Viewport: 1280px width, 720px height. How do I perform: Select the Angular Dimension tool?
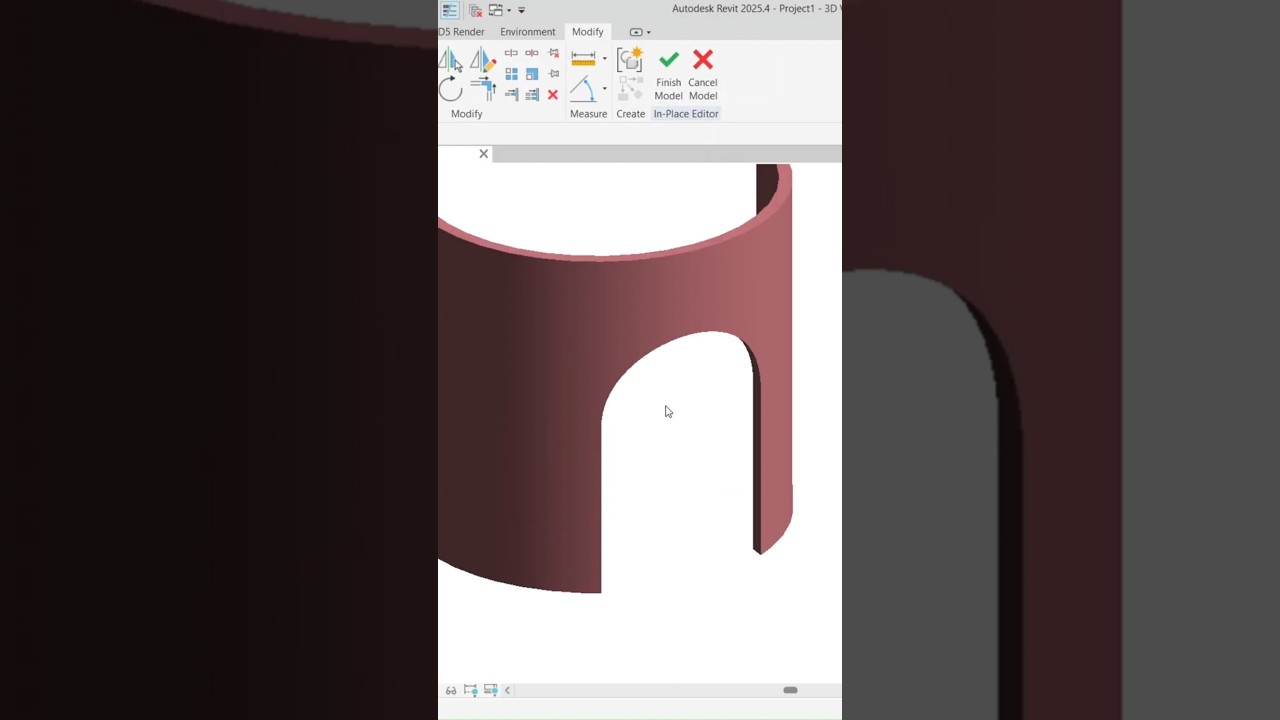583,88
